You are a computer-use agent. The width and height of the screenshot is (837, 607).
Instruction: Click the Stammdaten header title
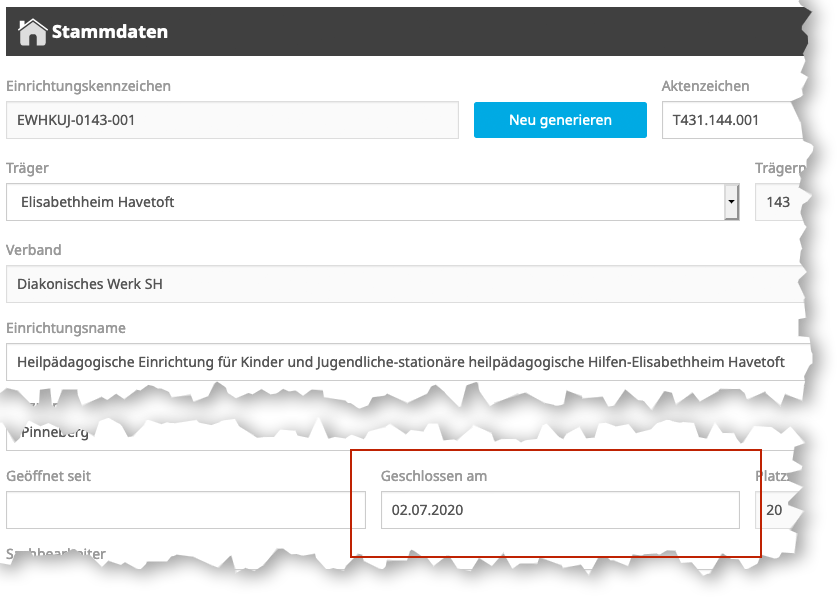pos(110,32)
